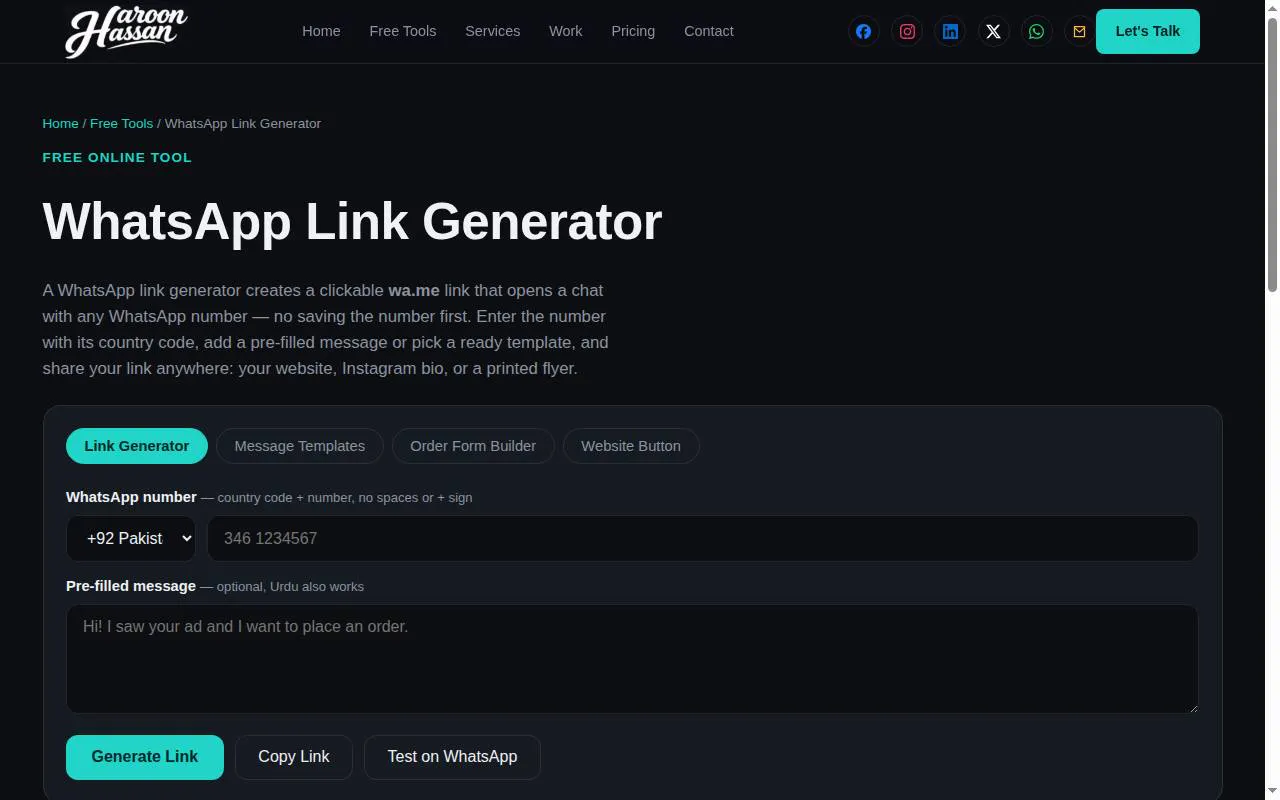
Task: Open the Services navigation item
Action: pyautogui.click(x=492, y=31)
